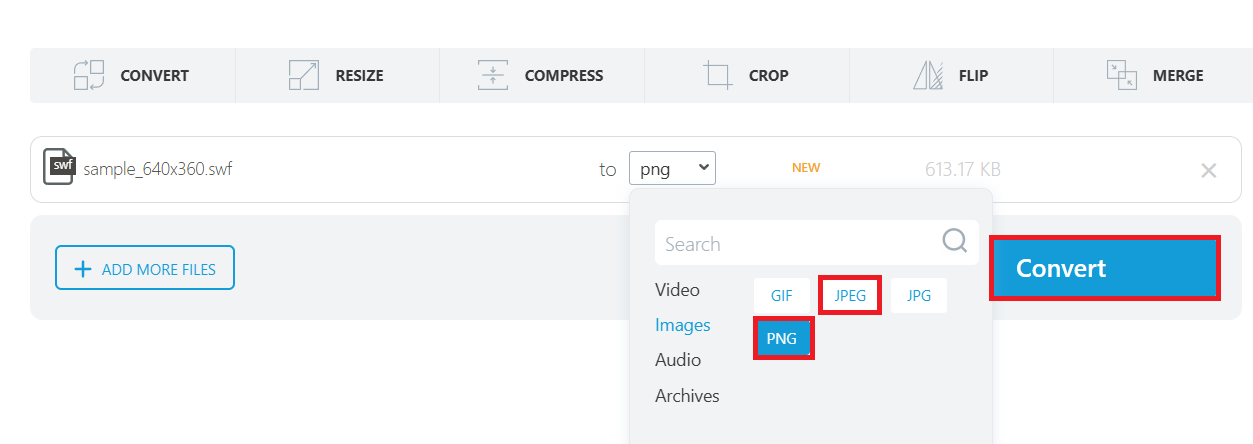Choose PNG as output format
The image size is (1253, 444).
click(x=782, y=339)
